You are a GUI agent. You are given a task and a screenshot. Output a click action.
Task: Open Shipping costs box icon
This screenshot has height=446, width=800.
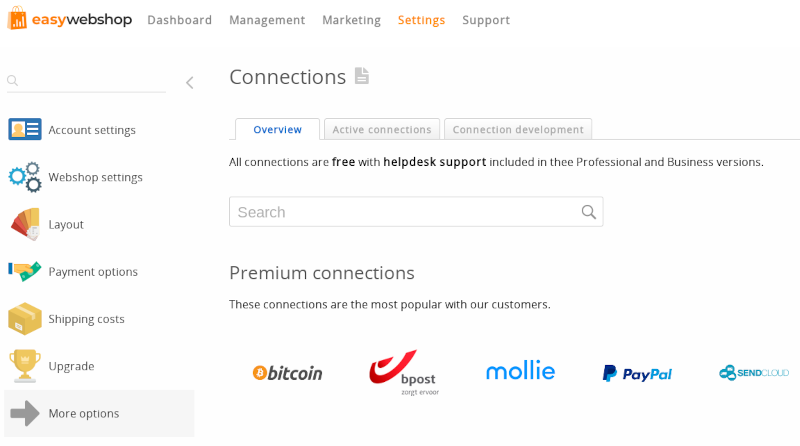click(24, 318)
